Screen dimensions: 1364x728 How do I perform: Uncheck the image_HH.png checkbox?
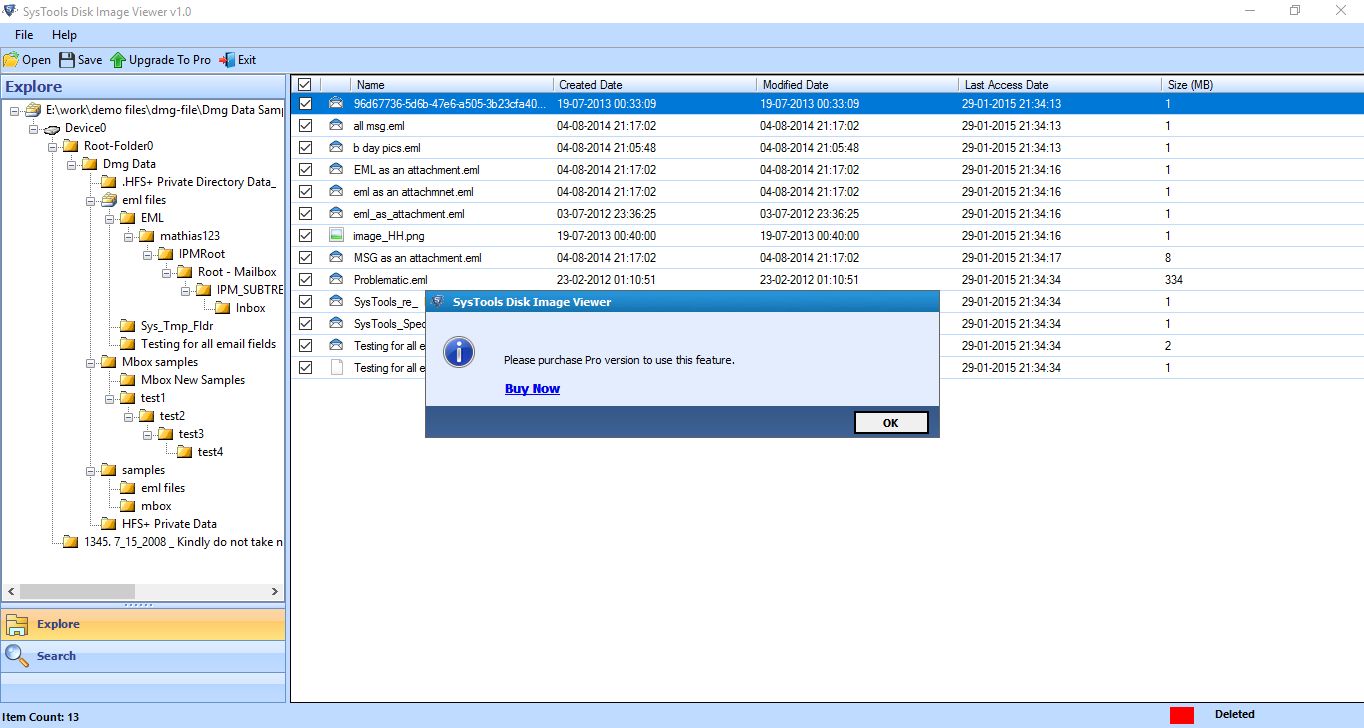[x=306, y=235]
